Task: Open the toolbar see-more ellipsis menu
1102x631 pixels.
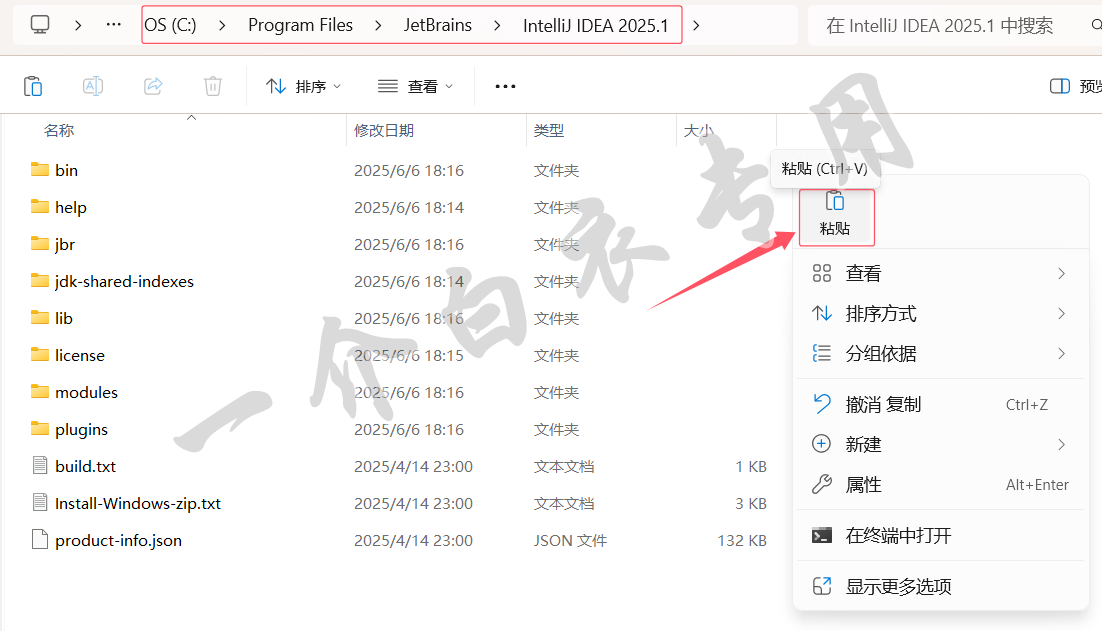Action: click(505, 86)
